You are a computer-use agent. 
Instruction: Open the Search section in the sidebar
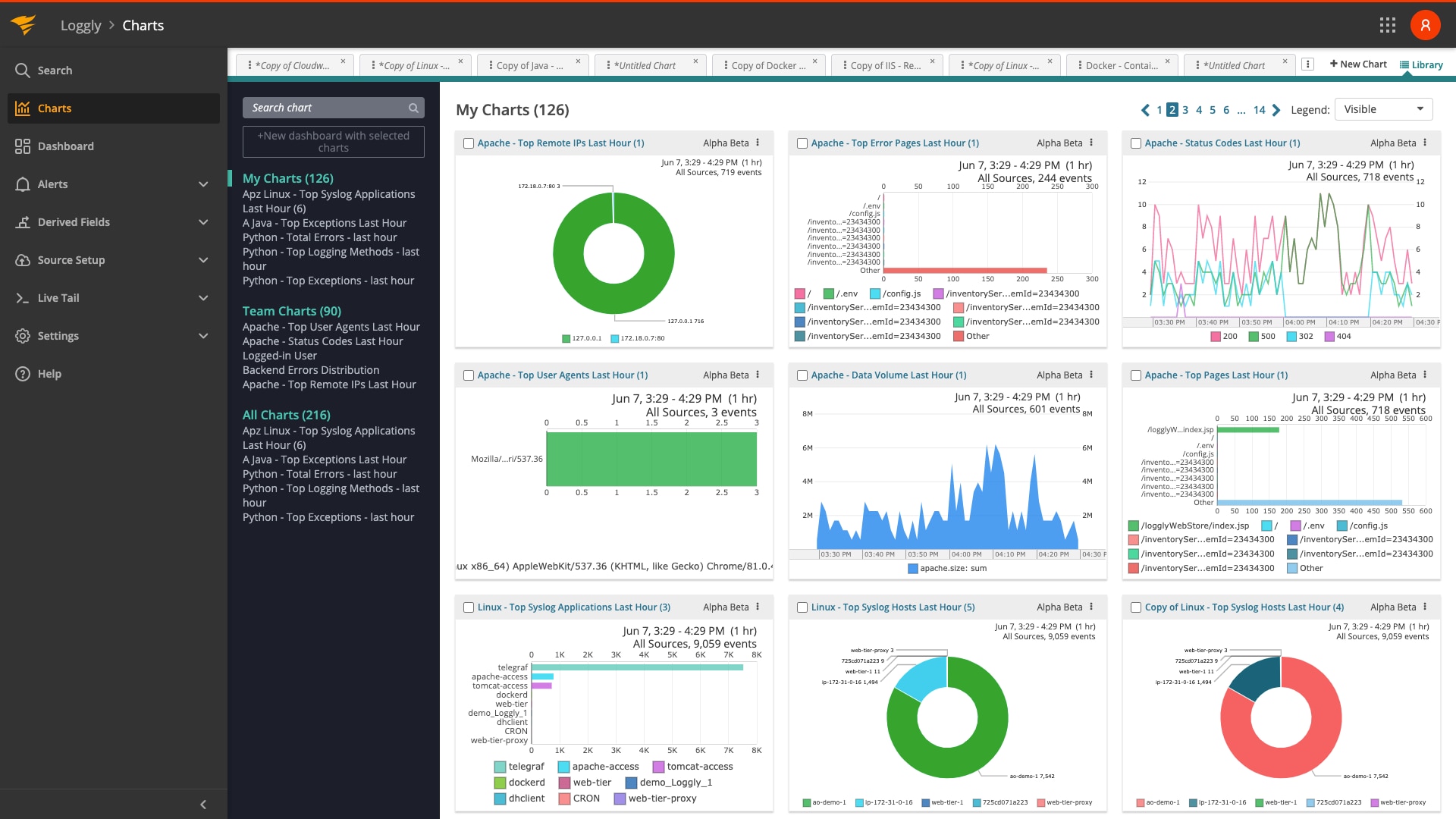tap(53, 70)
